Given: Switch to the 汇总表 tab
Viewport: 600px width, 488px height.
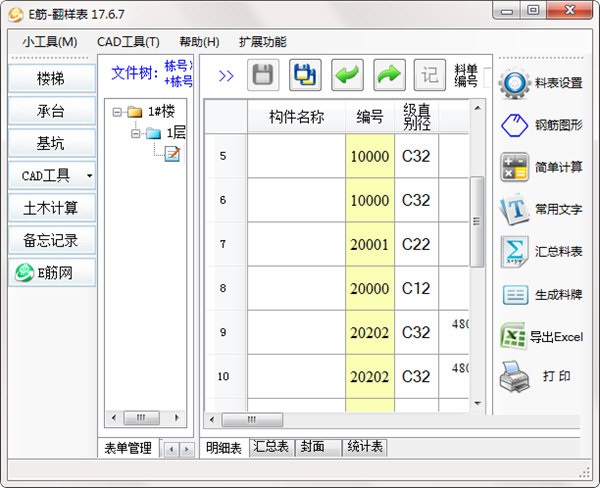Looking at the screenshot, I should (x=271, y=447).
